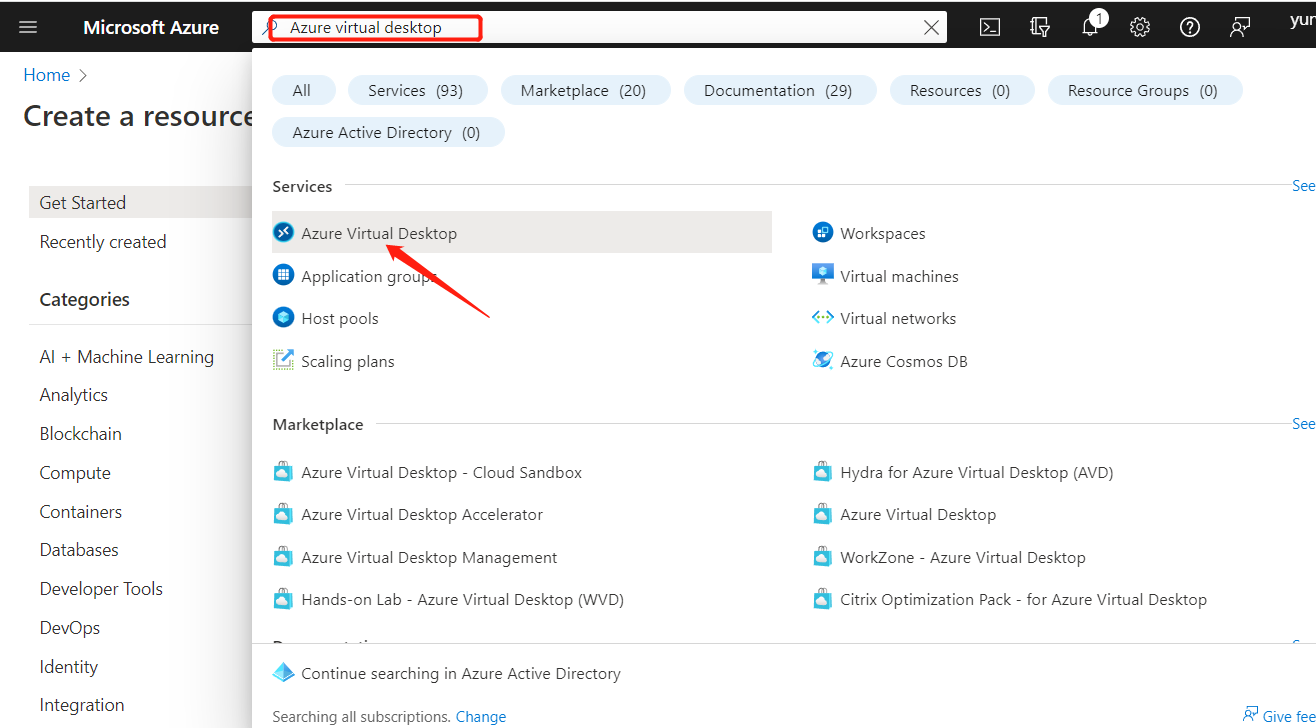Open Cloud Shell from top bar
This screenshot has width=1316, height=728.
[x=990, y=27]
